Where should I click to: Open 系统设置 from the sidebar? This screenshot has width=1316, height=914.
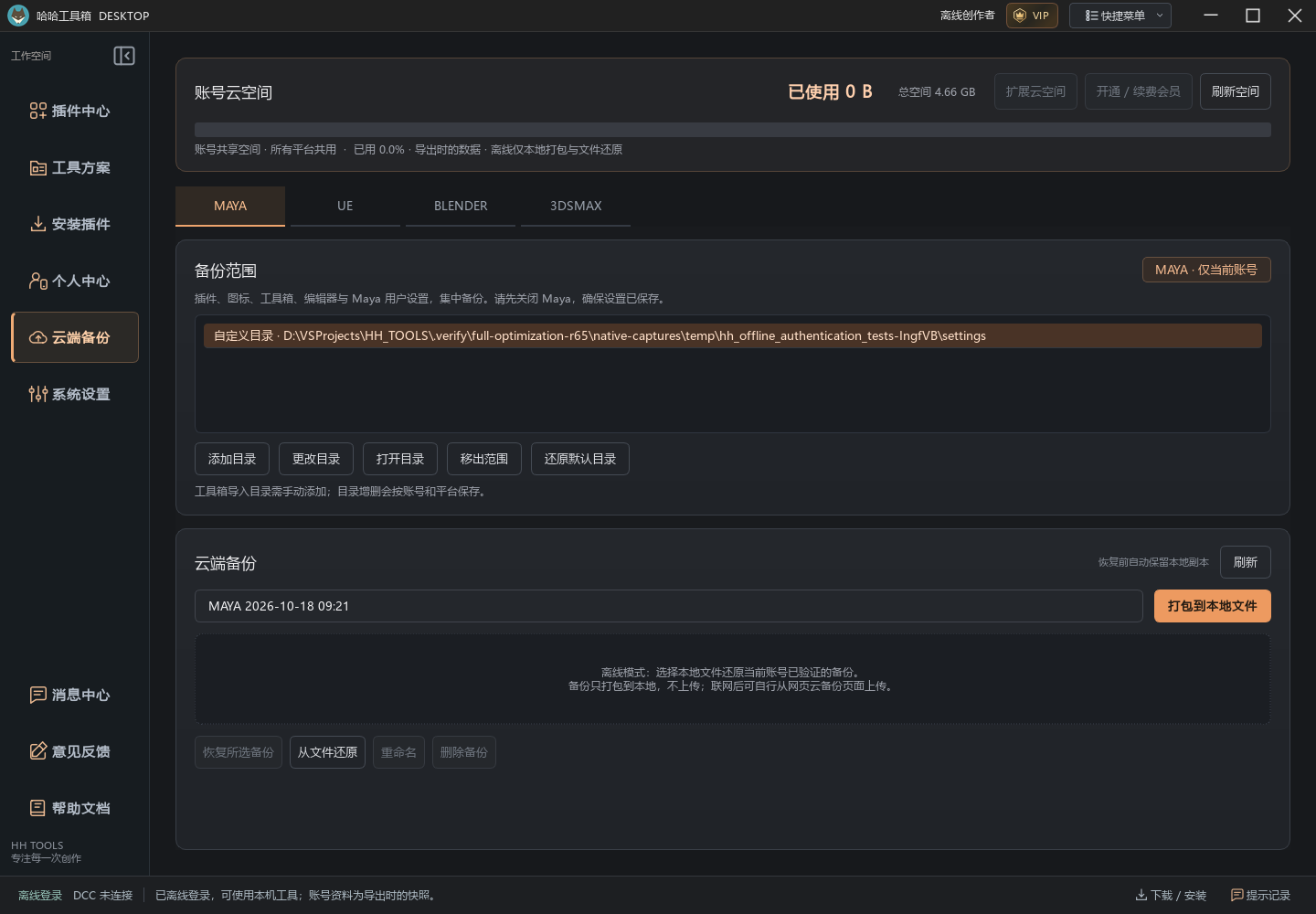(x=75, y=394)
